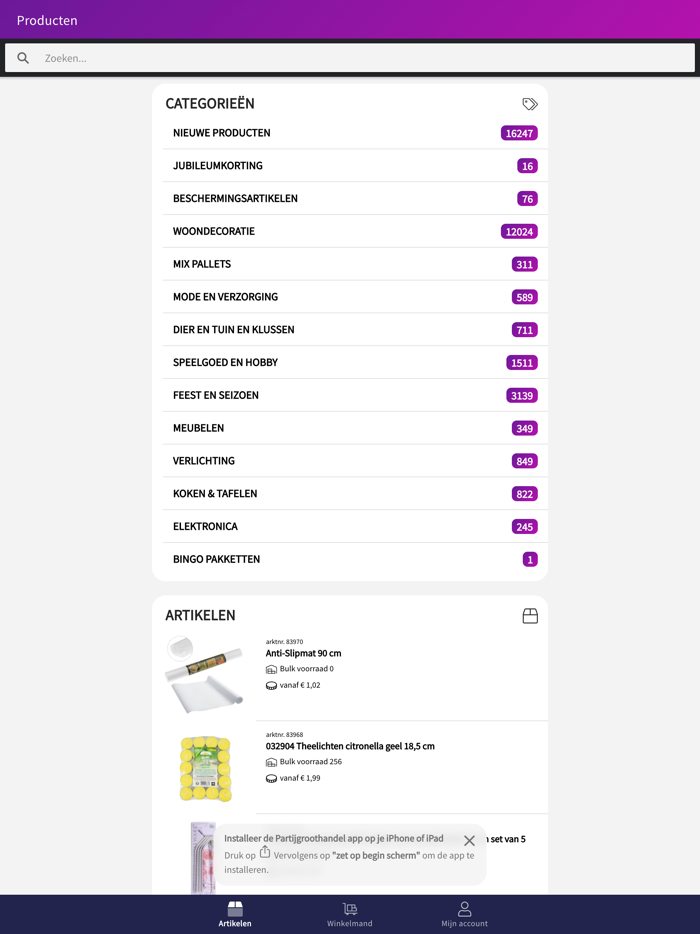Select the Woondecoratie category
700x934 pixels.
[x=214, y=231]
